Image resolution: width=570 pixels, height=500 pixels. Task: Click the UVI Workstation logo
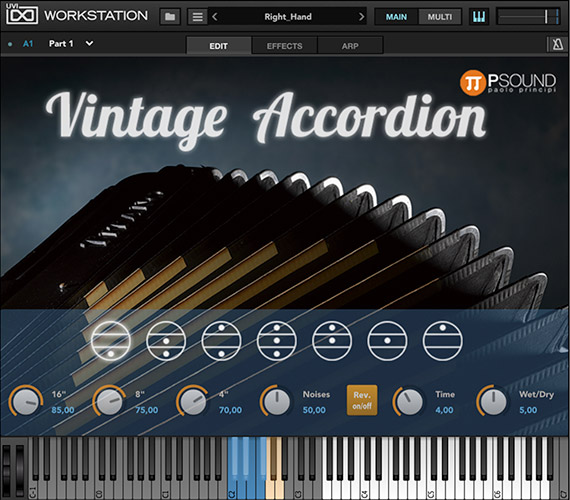(77, 15)
